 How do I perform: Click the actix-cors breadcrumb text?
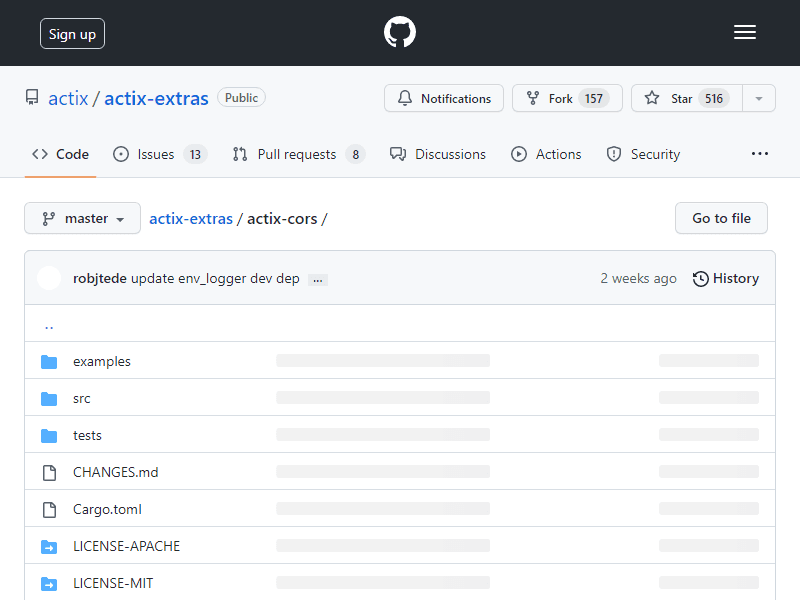point(282,219)
